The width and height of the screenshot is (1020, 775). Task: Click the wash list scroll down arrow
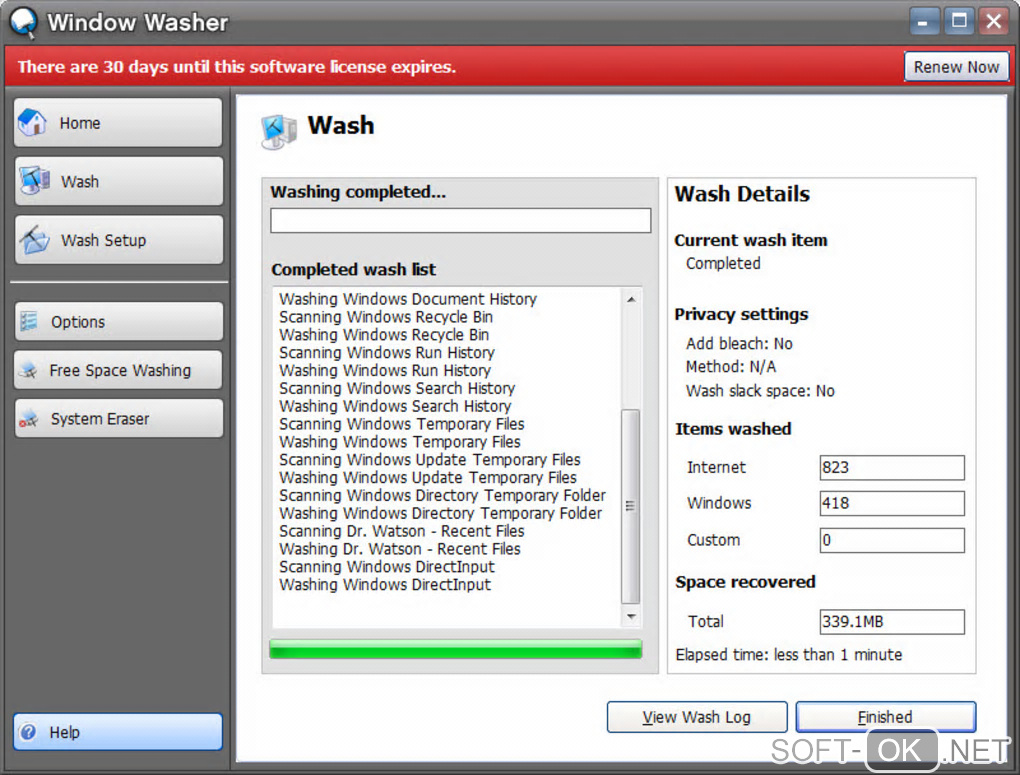click(x=631, y=616)
